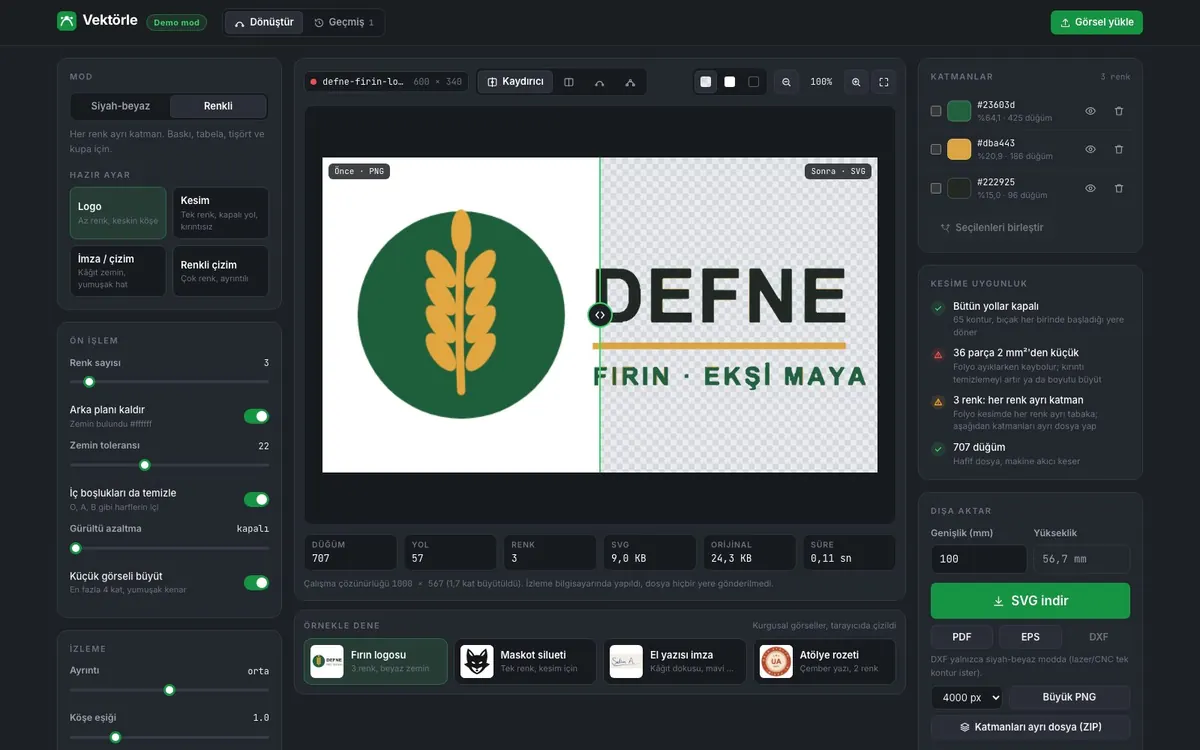Toggle İç boşlukları da temizle switch
The height and width of the screenshot is (750, 1200).
click(256, 499)
